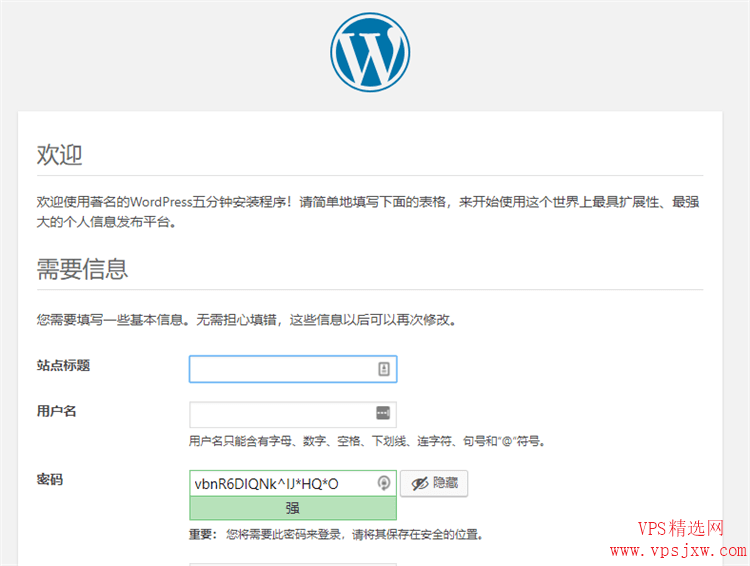Image resolution: width=750 pixels, height=566 pixels.
Task: Focus the 站点标题 input field
Action: [293, 369]
